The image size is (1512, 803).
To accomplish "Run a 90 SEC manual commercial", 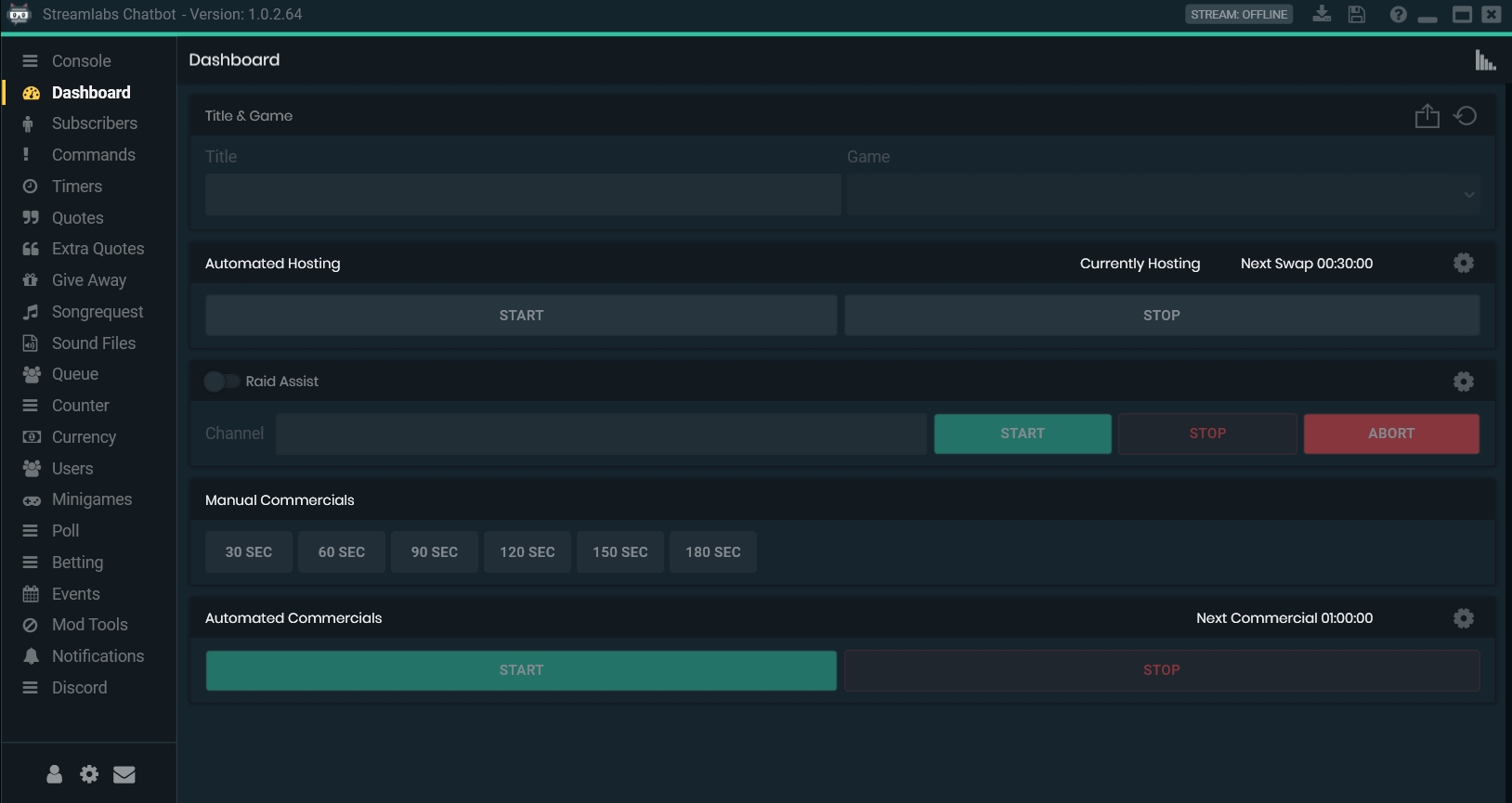I will pos(434,552).
